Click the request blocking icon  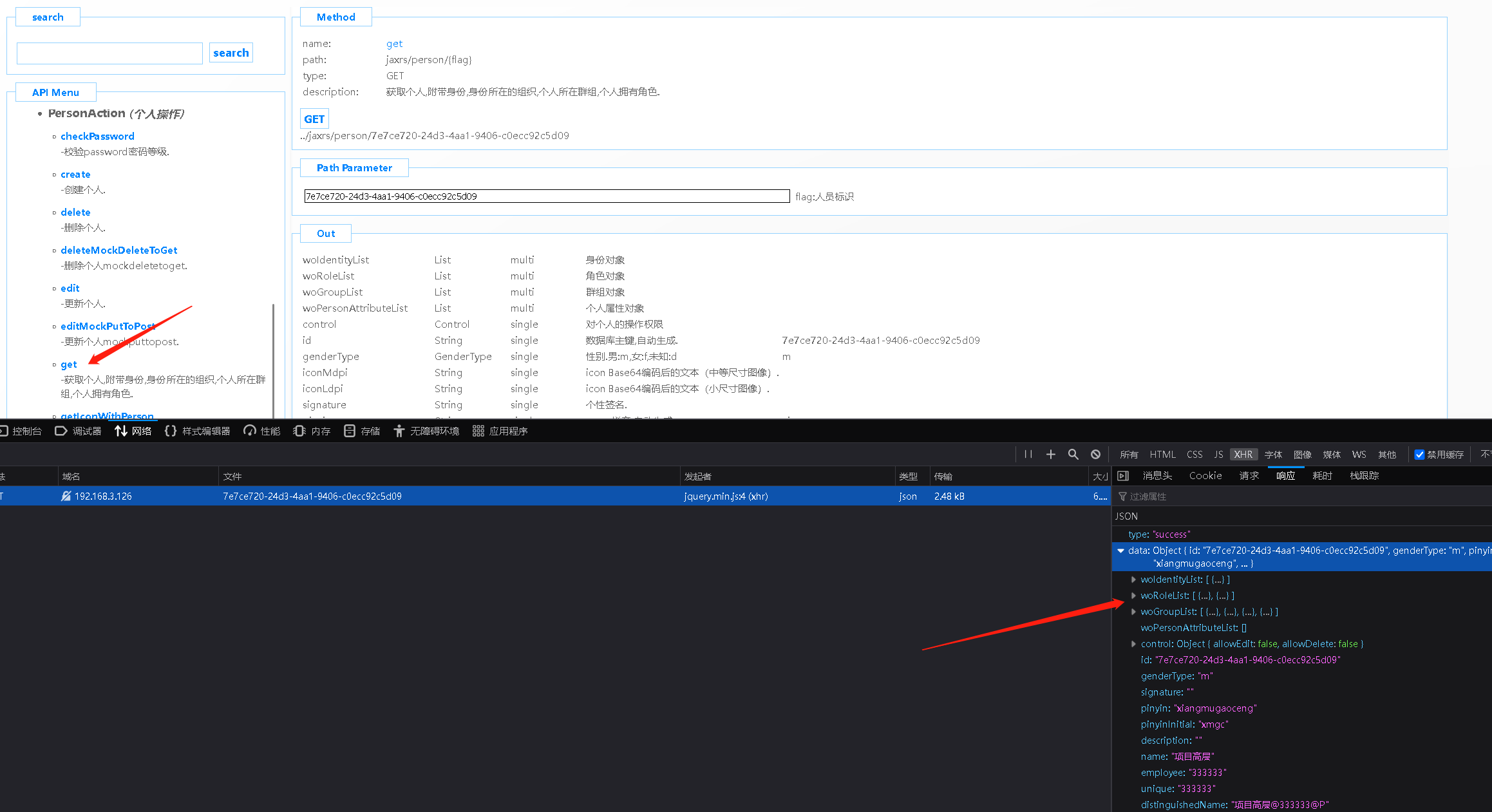[1095, 455]
